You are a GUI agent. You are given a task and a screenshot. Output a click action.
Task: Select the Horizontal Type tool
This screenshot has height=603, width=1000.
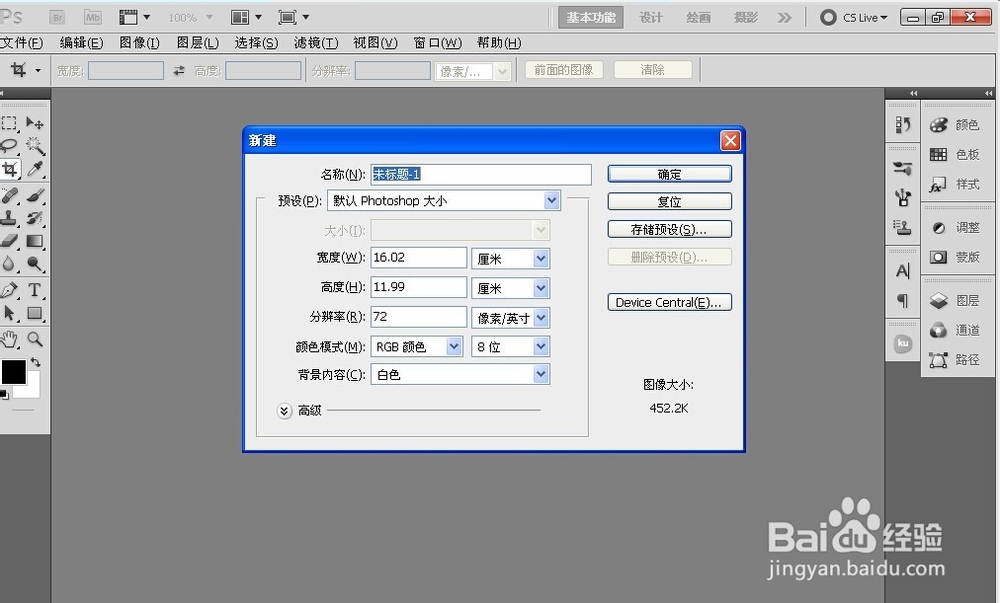pos(34,289)
